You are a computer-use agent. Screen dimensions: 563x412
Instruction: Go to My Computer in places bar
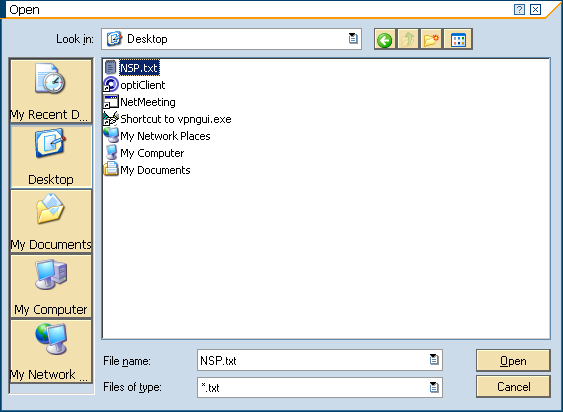[51, 286]
